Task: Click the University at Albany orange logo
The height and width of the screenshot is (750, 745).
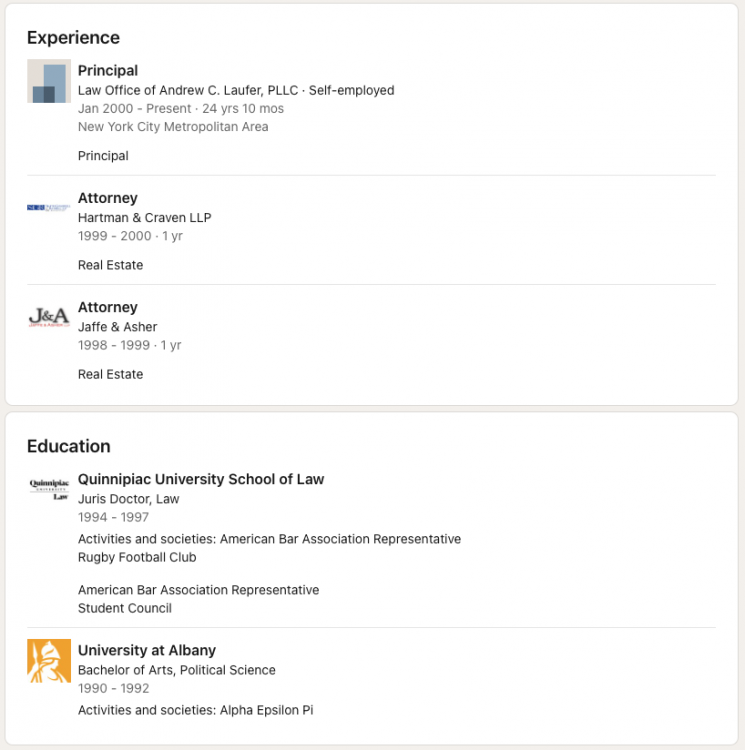Action: (x=49, y=661)
